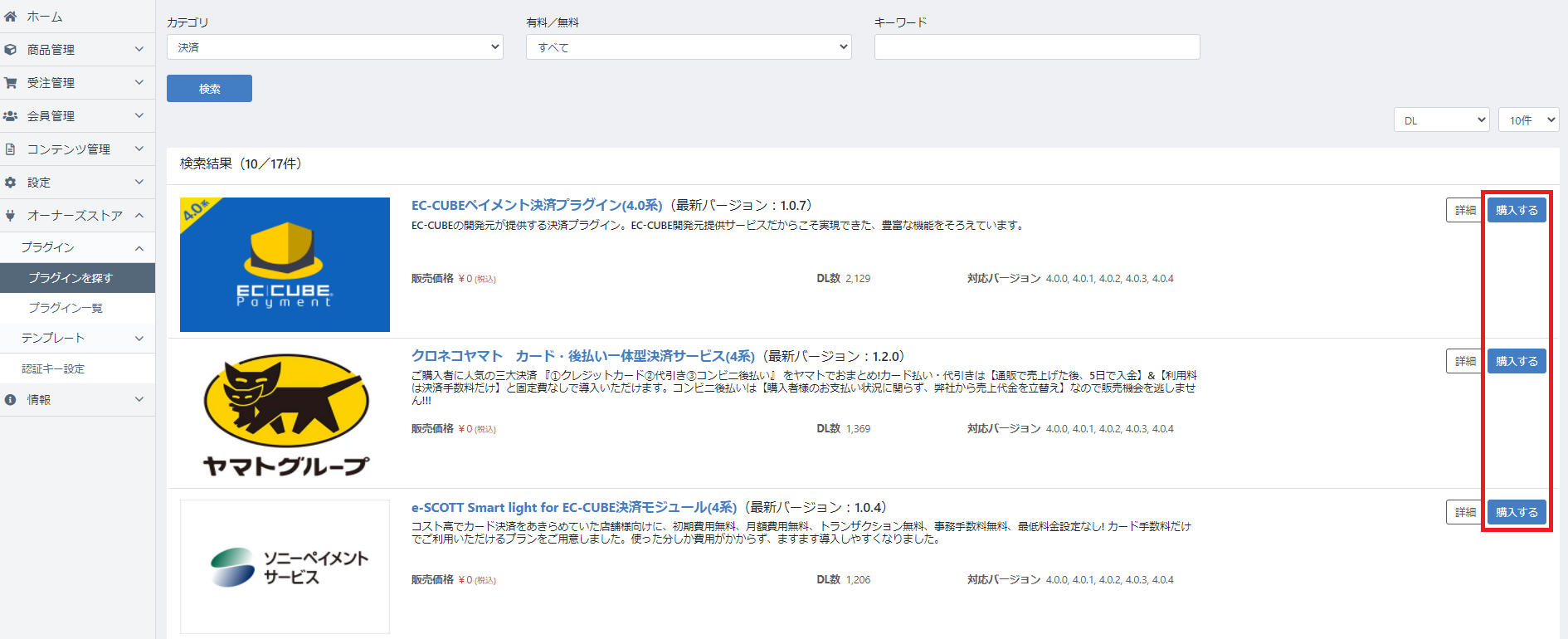The width and height of the screenshot is (1568, 639).
Task: Click the 受注管理 shopping cart icon
Action: 11,83
